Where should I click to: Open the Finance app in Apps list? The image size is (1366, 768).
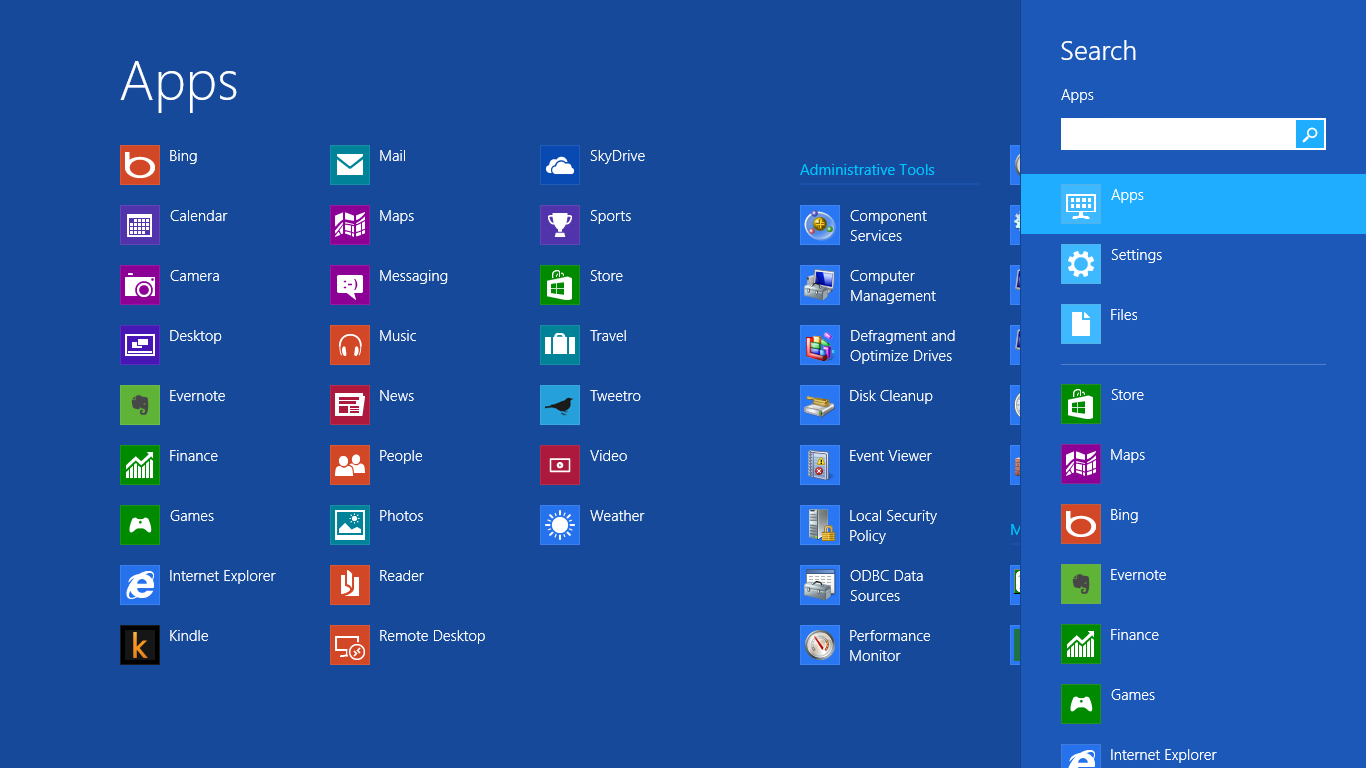[140, 465]
